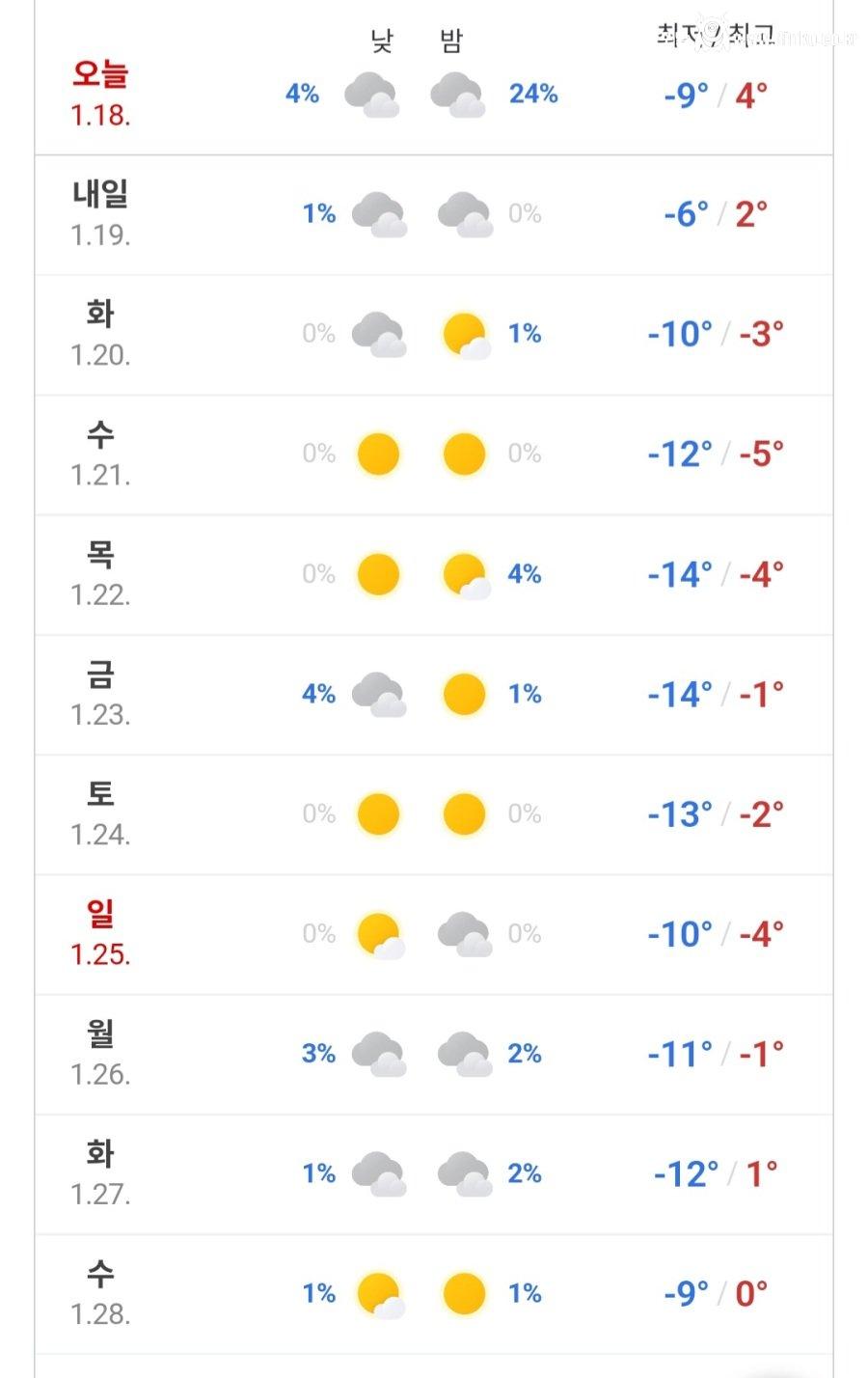Select the 내일 1.19 date label

click(x=100, y=213)
